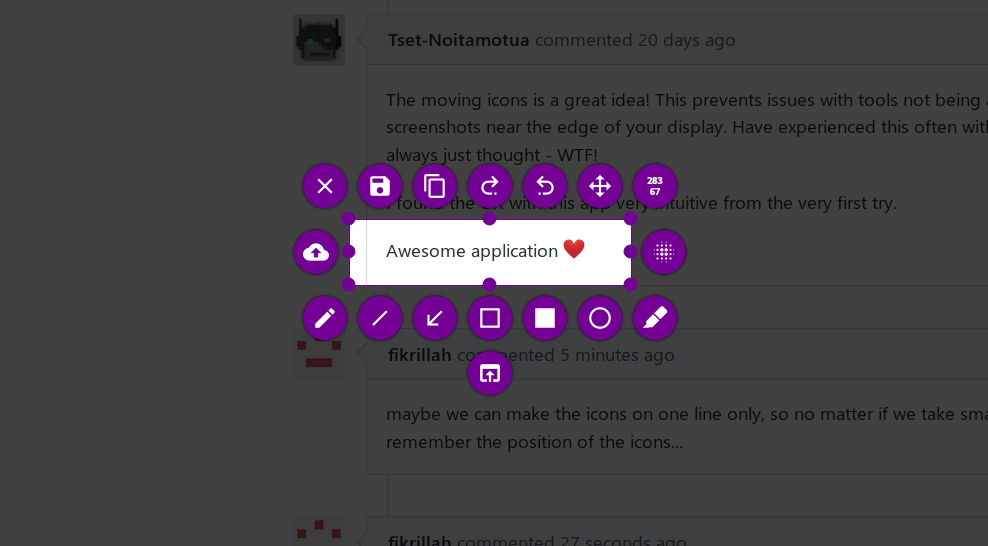Select the pixelate blur tool
Screen dimensions: 988x546
coord(663,252)
